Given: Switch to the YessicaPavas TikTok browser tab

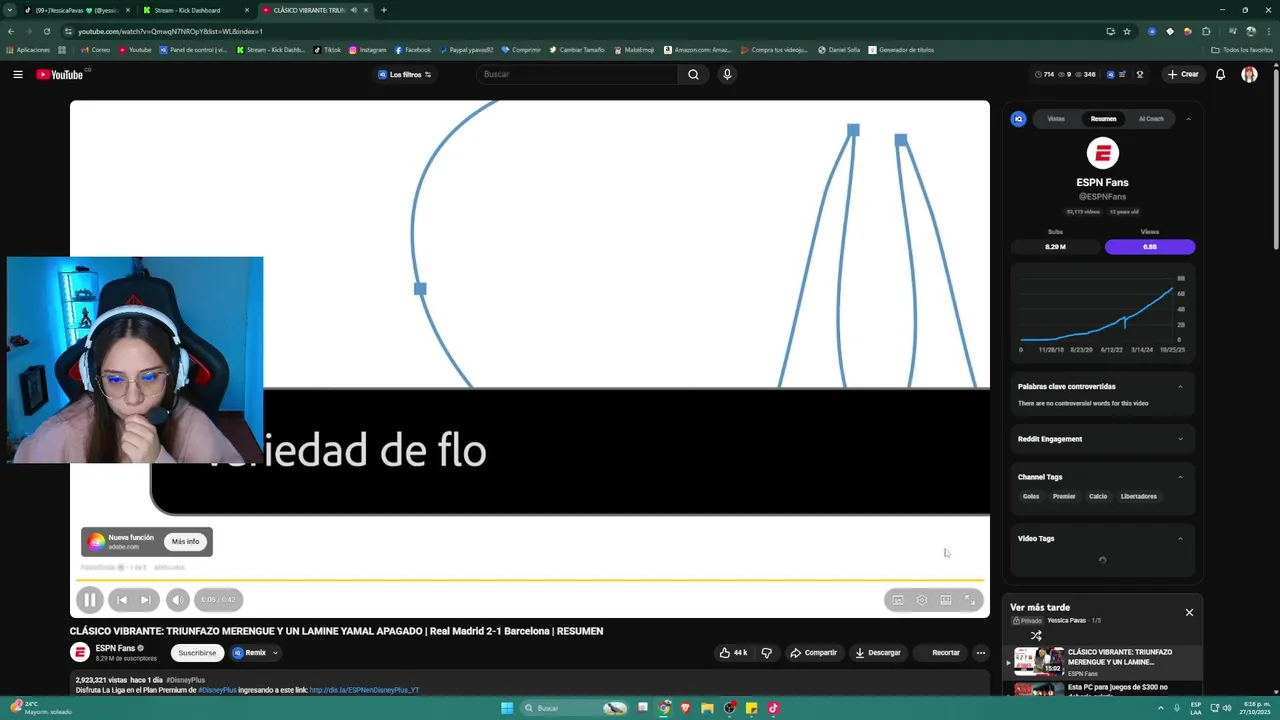Looking at the screenshot, I should 76,10.
